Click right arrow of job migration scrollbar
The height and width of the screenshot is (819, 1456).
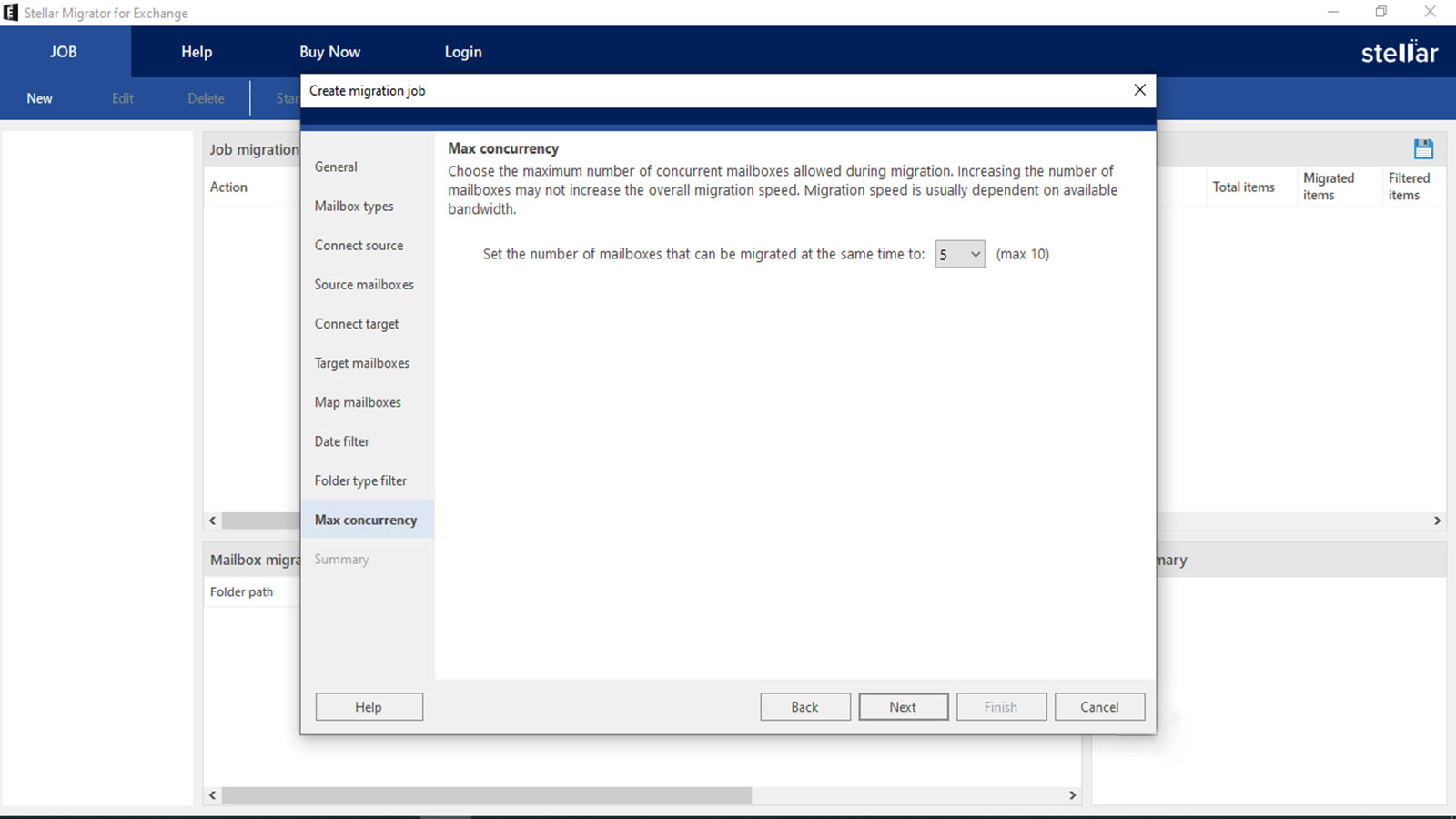[1437, 521]
